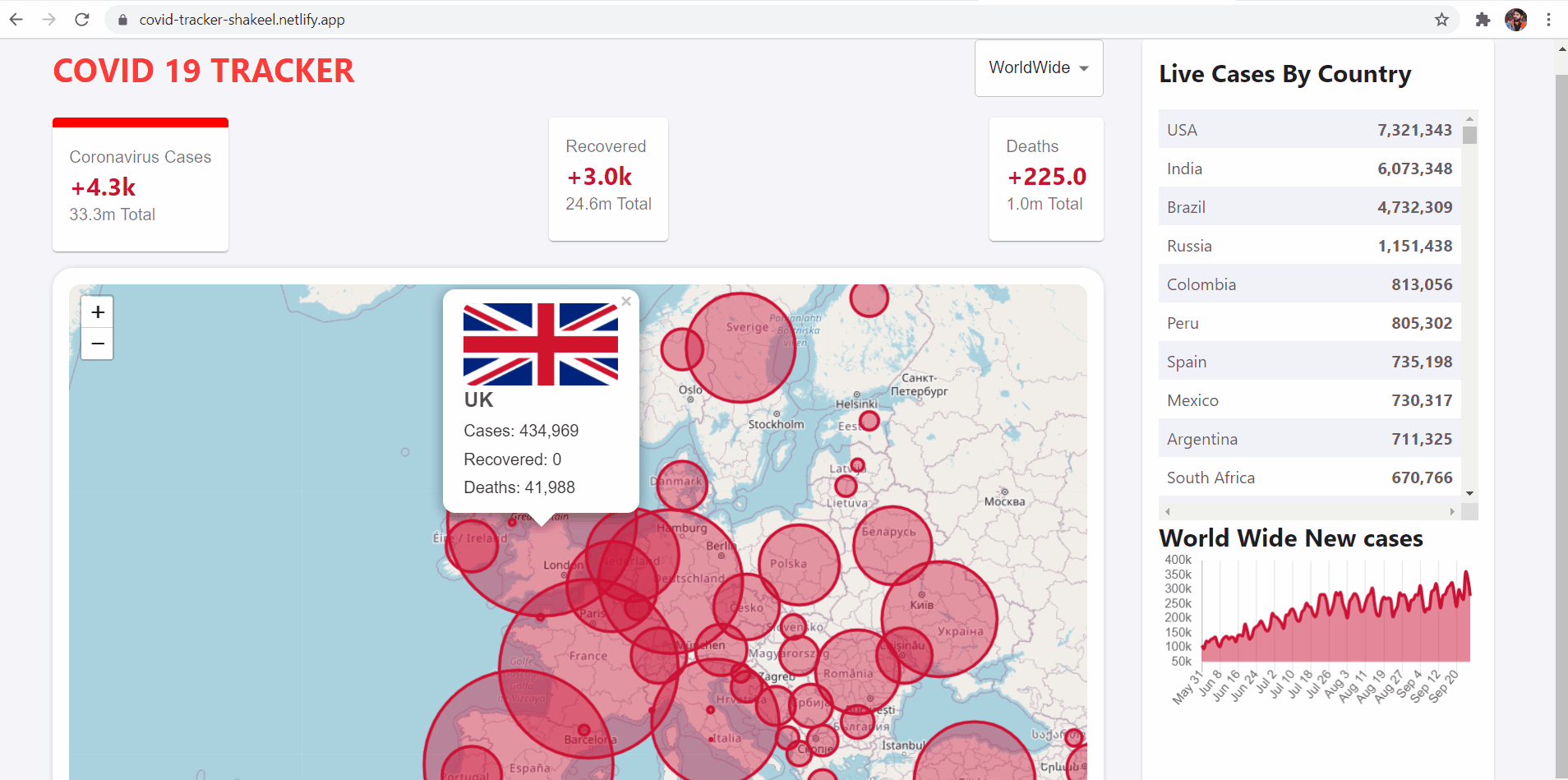
Task: Click the browser back arrow
Action: [x=16, y=20]
